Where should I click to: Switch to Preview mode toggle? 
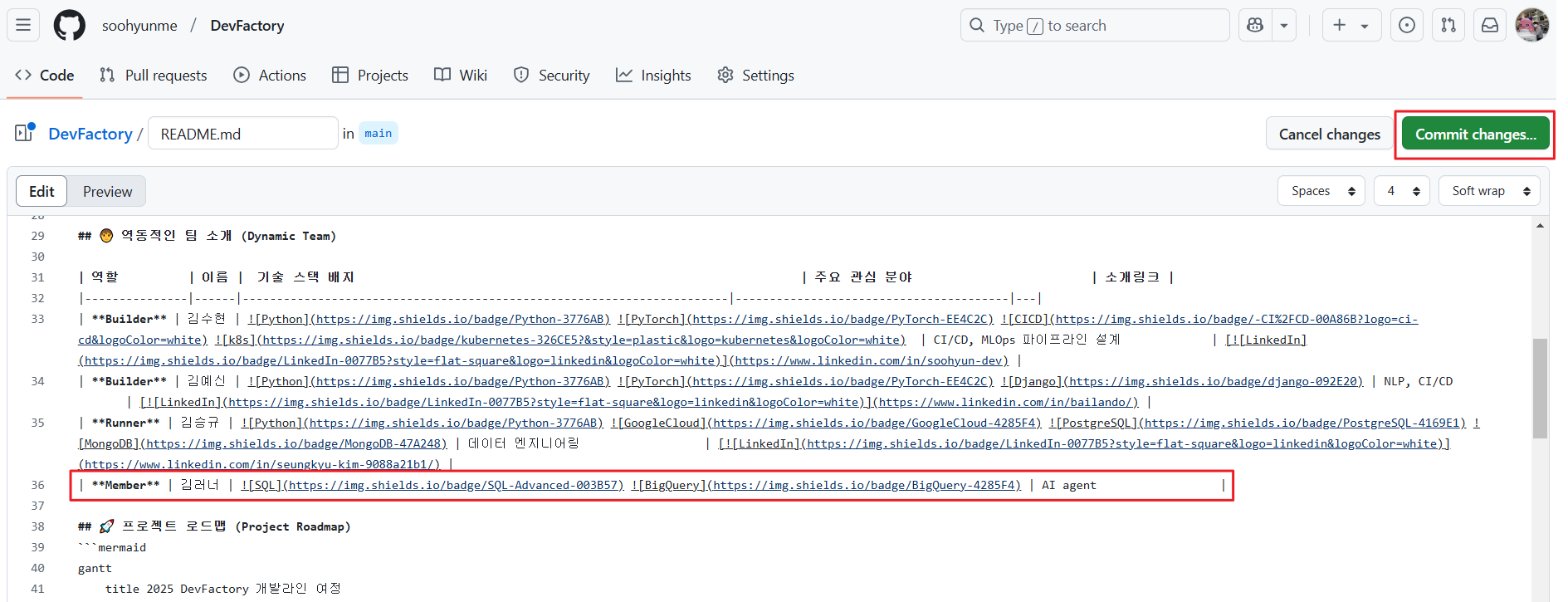pos(107,191)
